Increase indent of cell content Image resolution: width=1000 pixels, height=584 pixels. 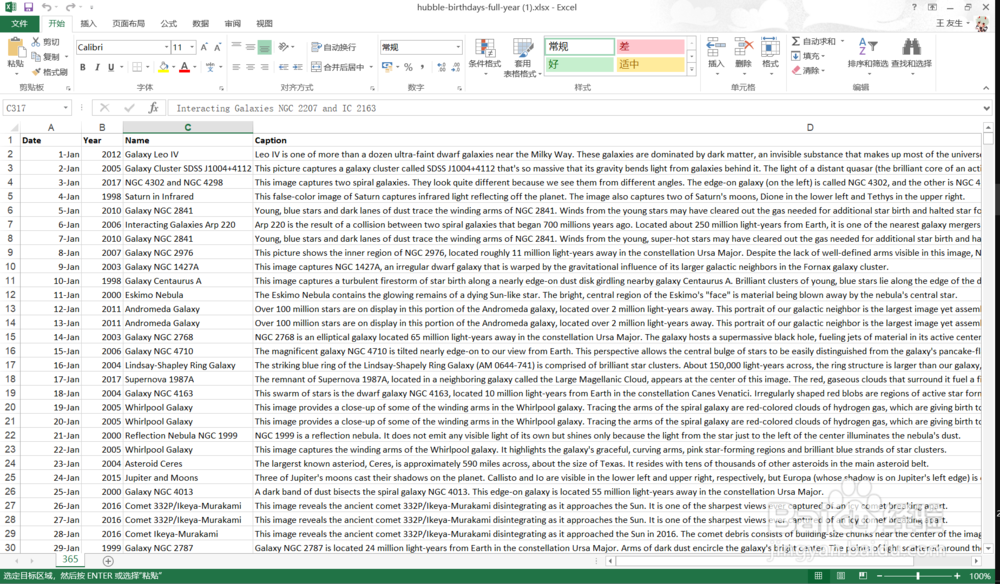[298, 67]
